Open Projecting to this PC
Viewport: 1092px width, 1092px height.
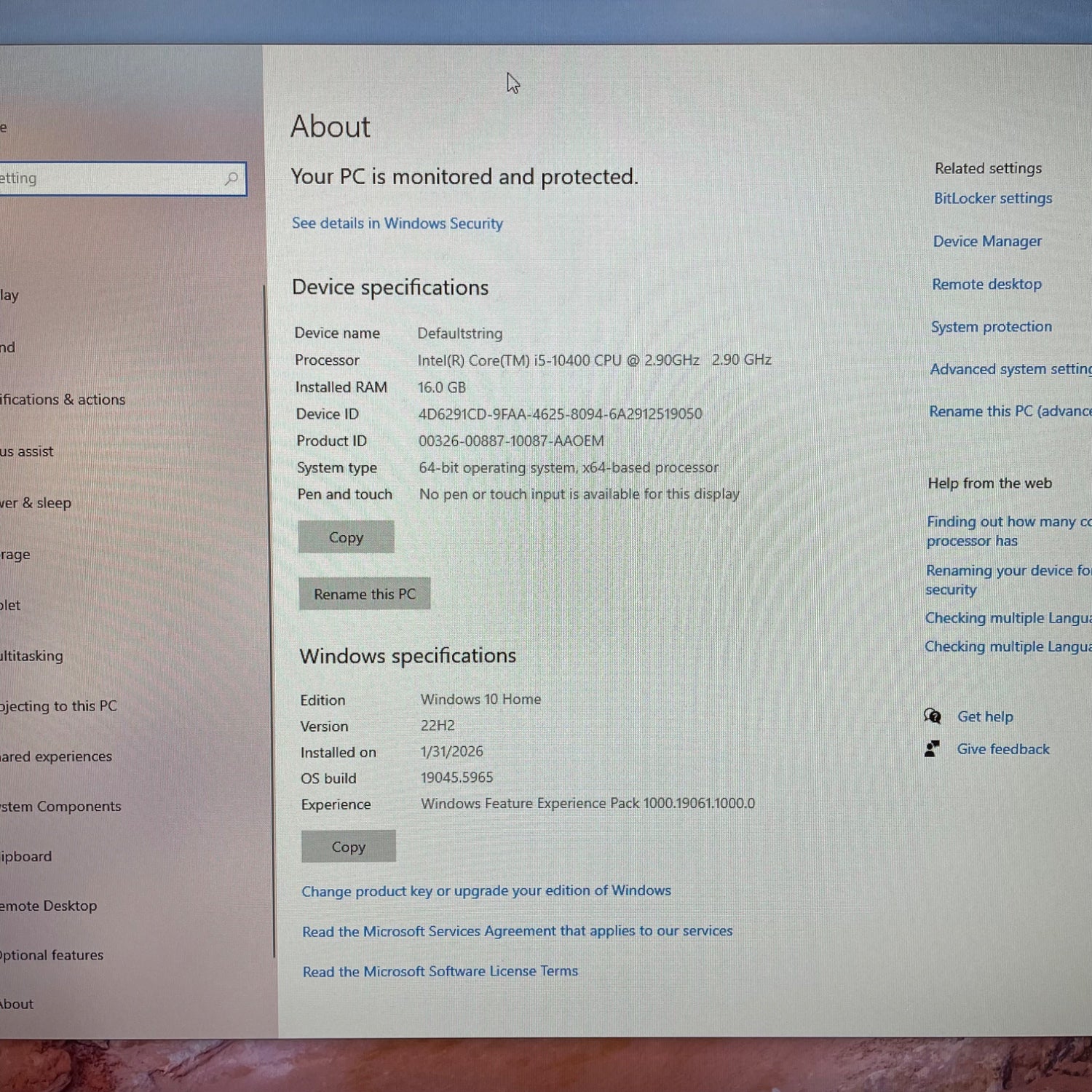(x=58, y=705)
